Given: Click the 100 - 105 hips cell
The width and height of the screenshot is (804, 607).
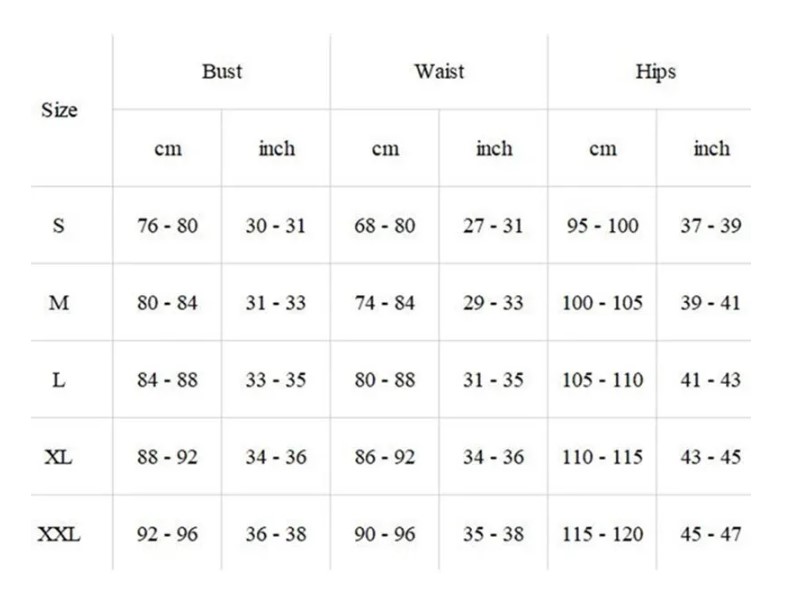Looking at the screenshot, I should [602, 303].
